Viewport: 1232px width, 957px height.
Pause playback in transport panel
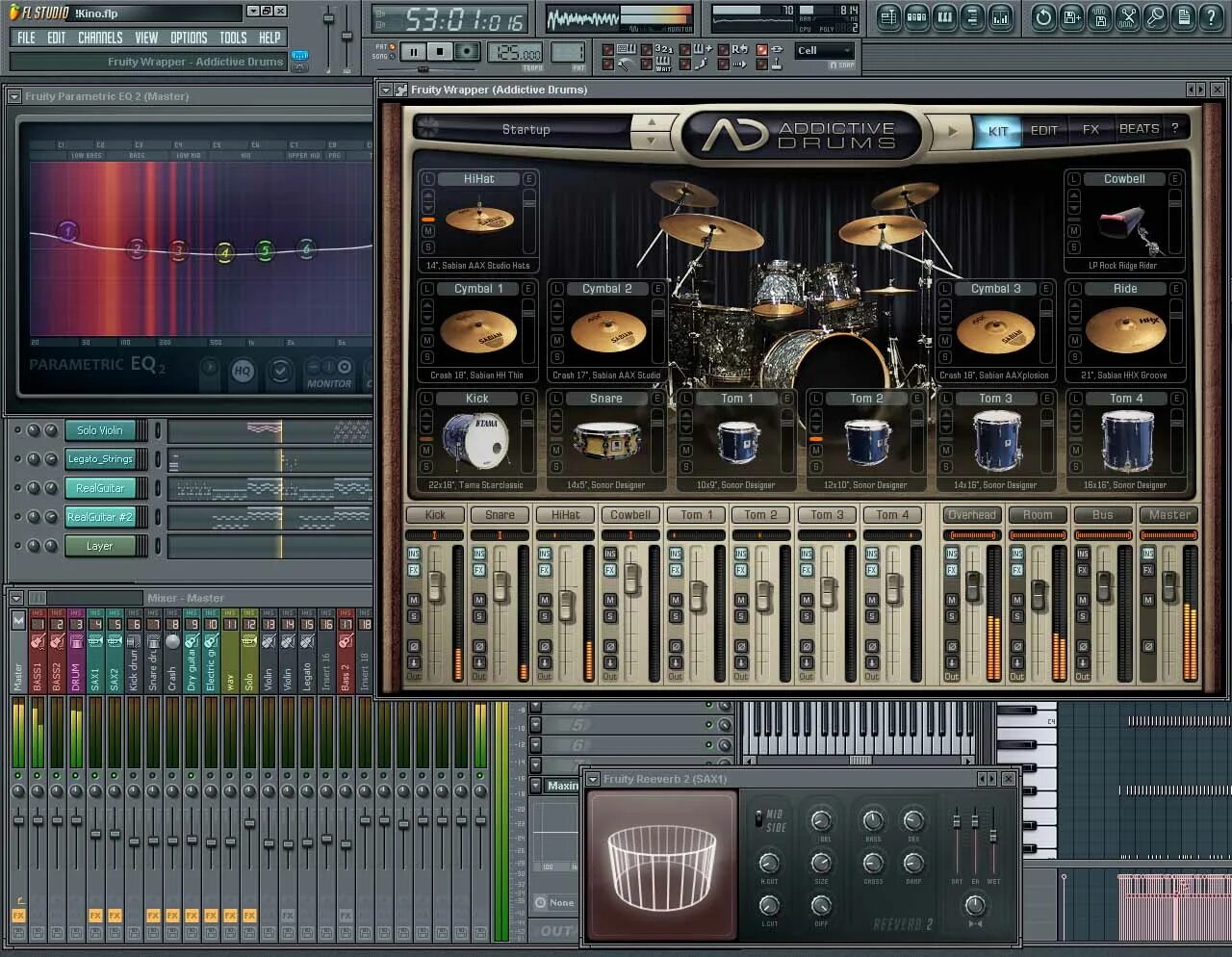pyautogui.click(x=414, y=51)
